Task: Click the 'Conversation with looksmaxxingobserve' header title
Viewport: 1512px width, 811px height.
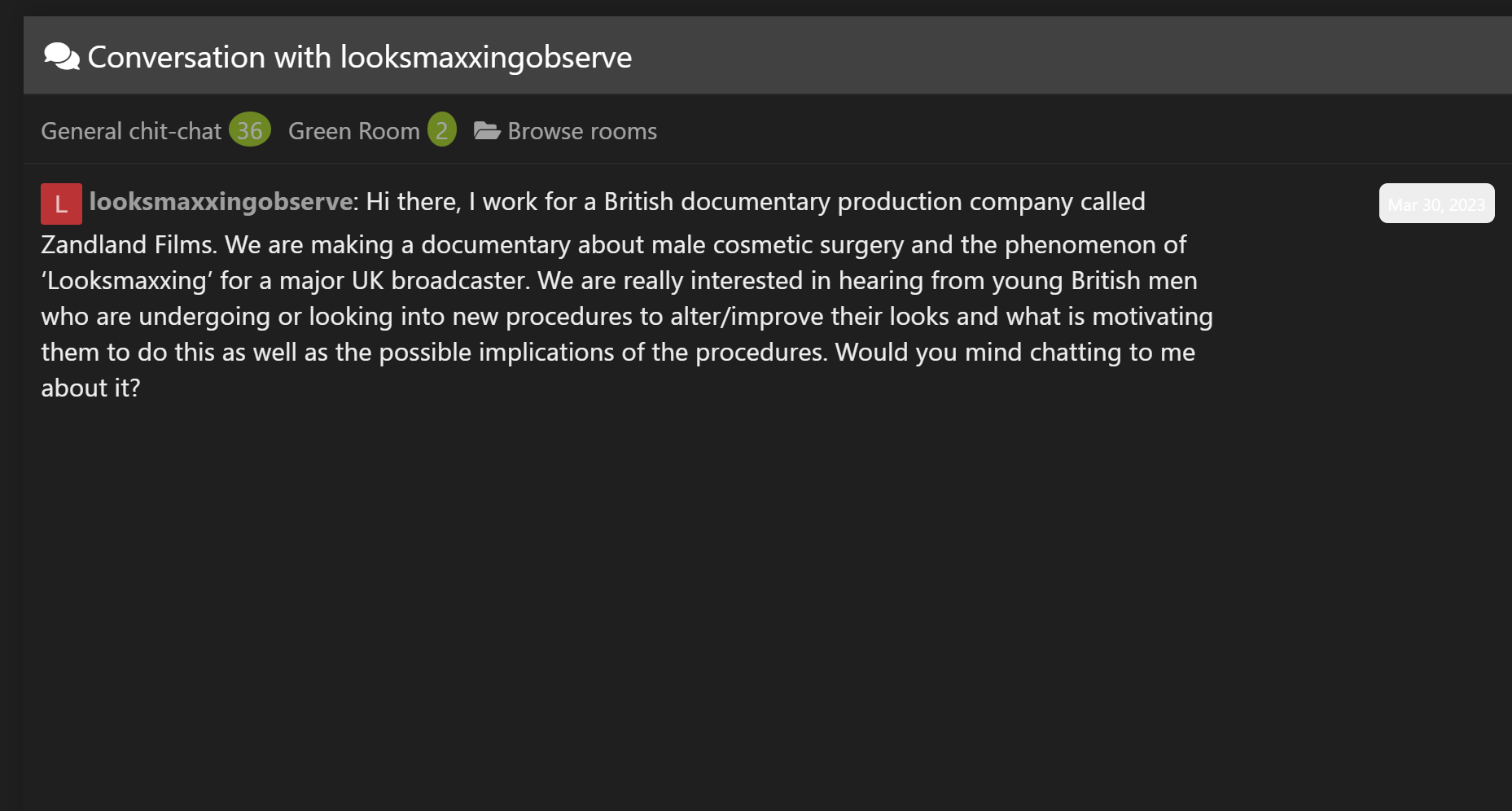Action: [x=359, y=57]
